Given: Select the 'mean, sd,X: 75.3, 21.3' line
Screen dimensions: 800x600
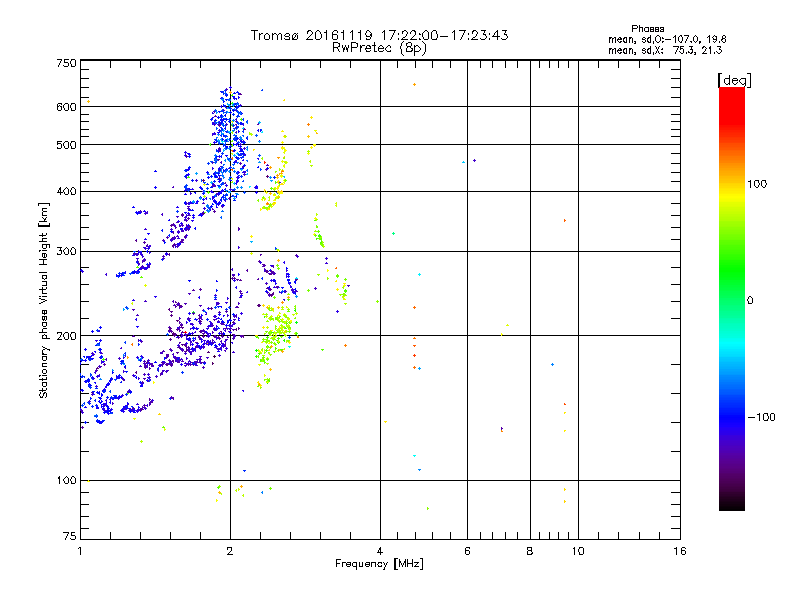Looking at the screenshot, I should (665, 50).
